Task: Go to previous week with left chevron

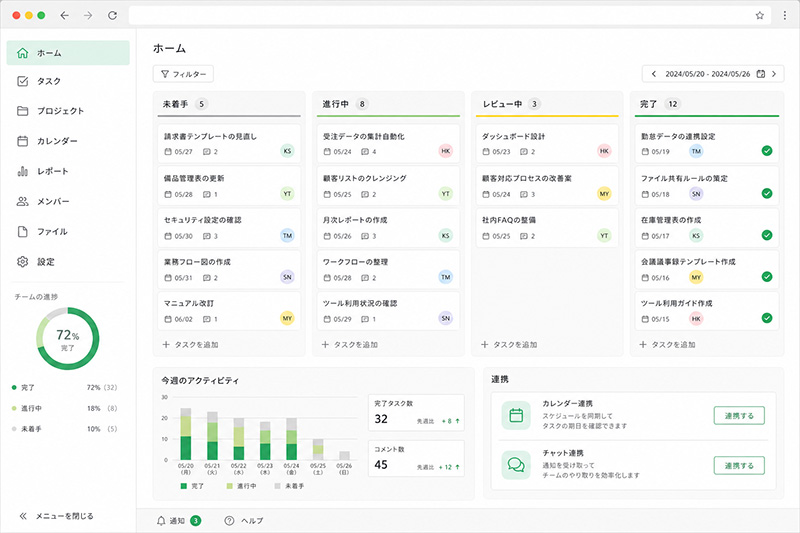Action: [x=654, y=74]
